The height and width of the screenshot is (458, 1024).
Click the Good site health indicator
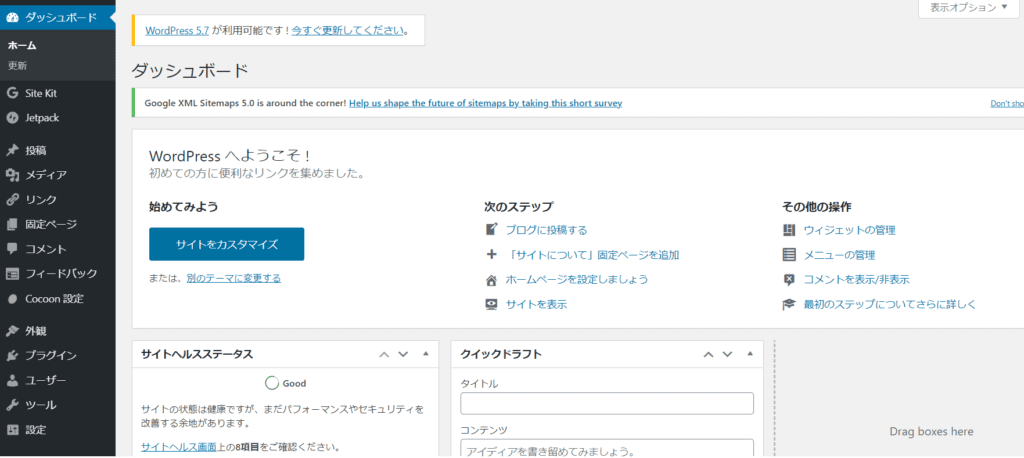click(x=285, y=384)
